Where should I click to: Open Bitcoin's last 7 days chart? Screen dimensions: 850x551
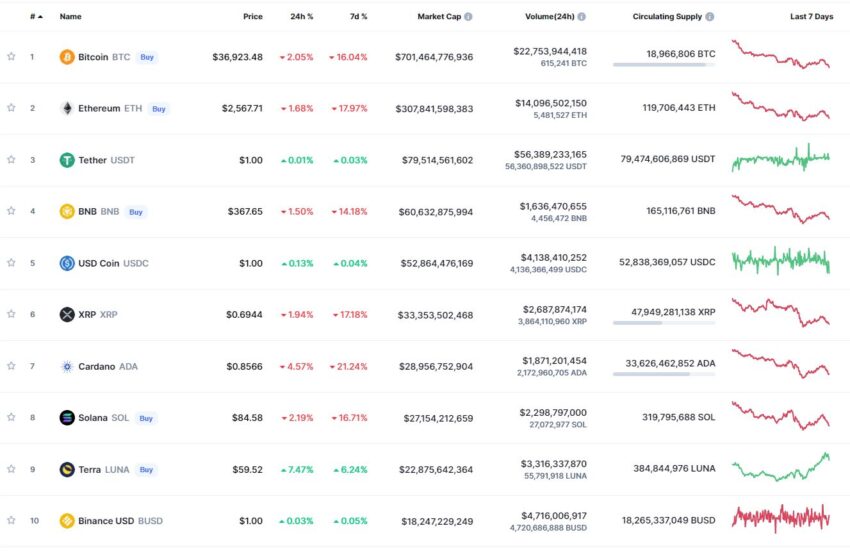pyautogui.click(x=781, y=55)
